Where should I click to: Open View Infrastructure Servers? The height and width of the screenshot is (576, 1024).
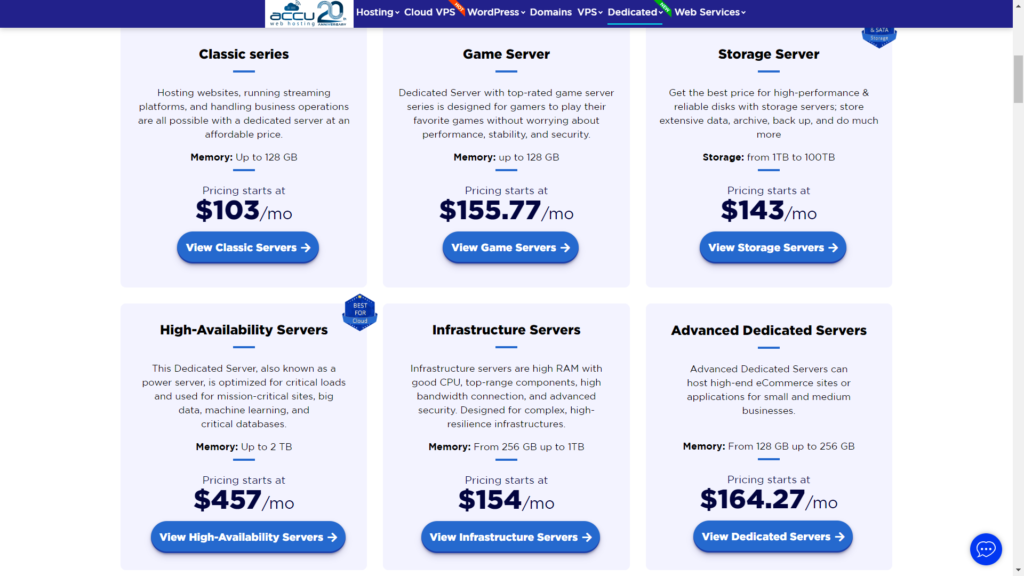pos(510,537)
